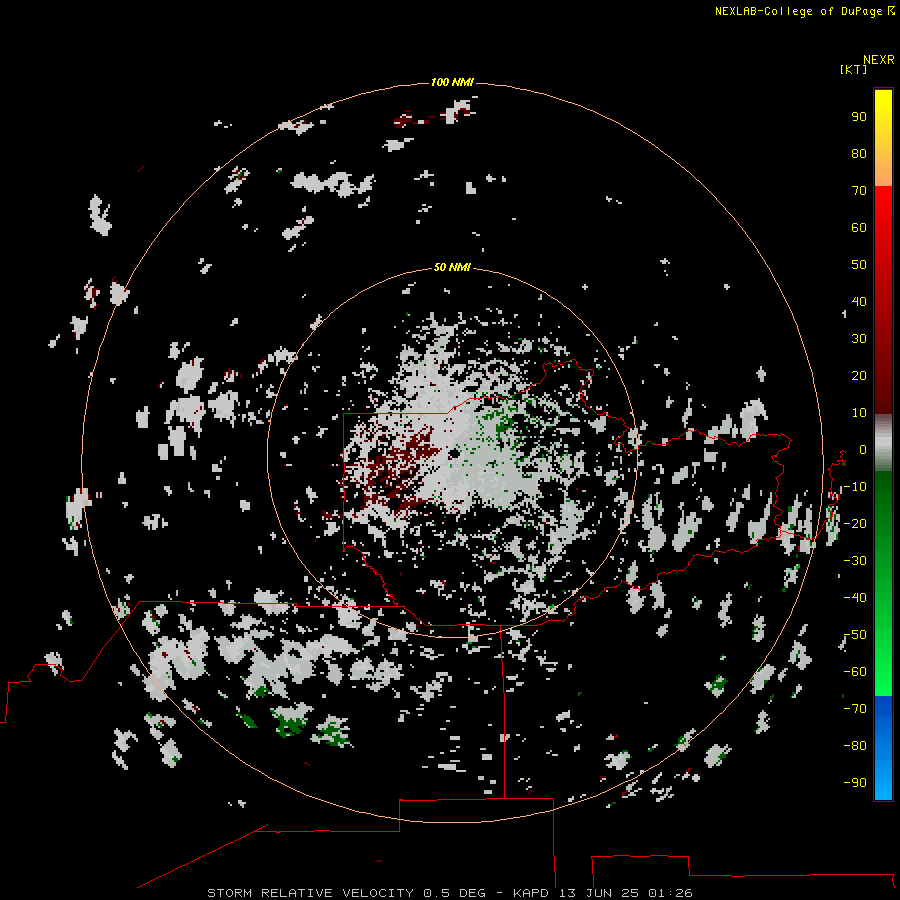The image size is (900, 900).
Task: Click the NEXR label above color scale
Action: coord(879,60)
